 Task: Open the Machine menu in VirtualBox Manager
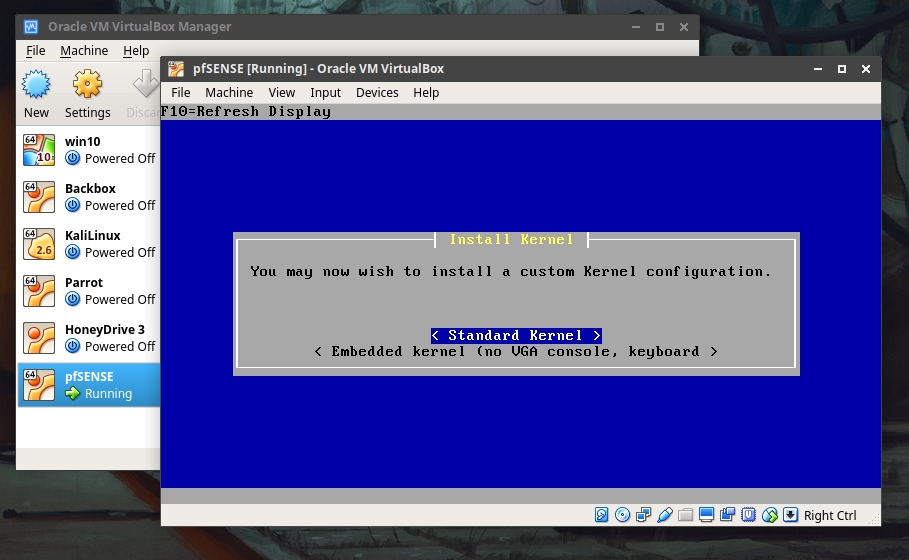tap(84, 51)
